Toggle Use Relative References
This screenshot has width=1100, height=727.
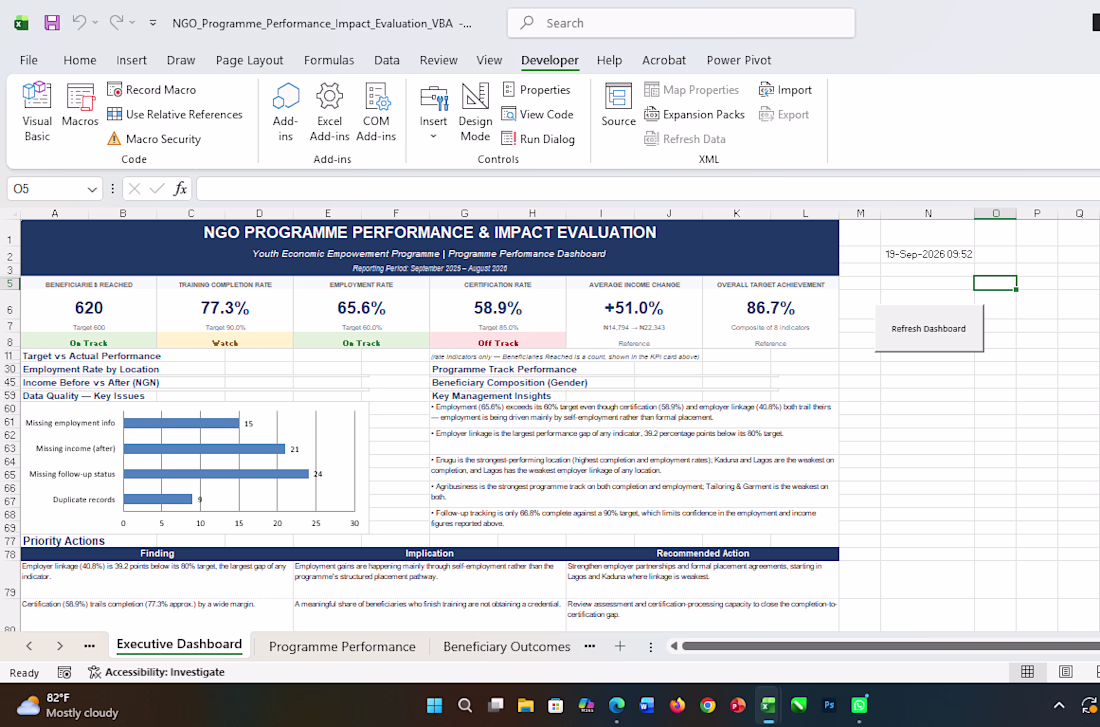tap(175, 114)
